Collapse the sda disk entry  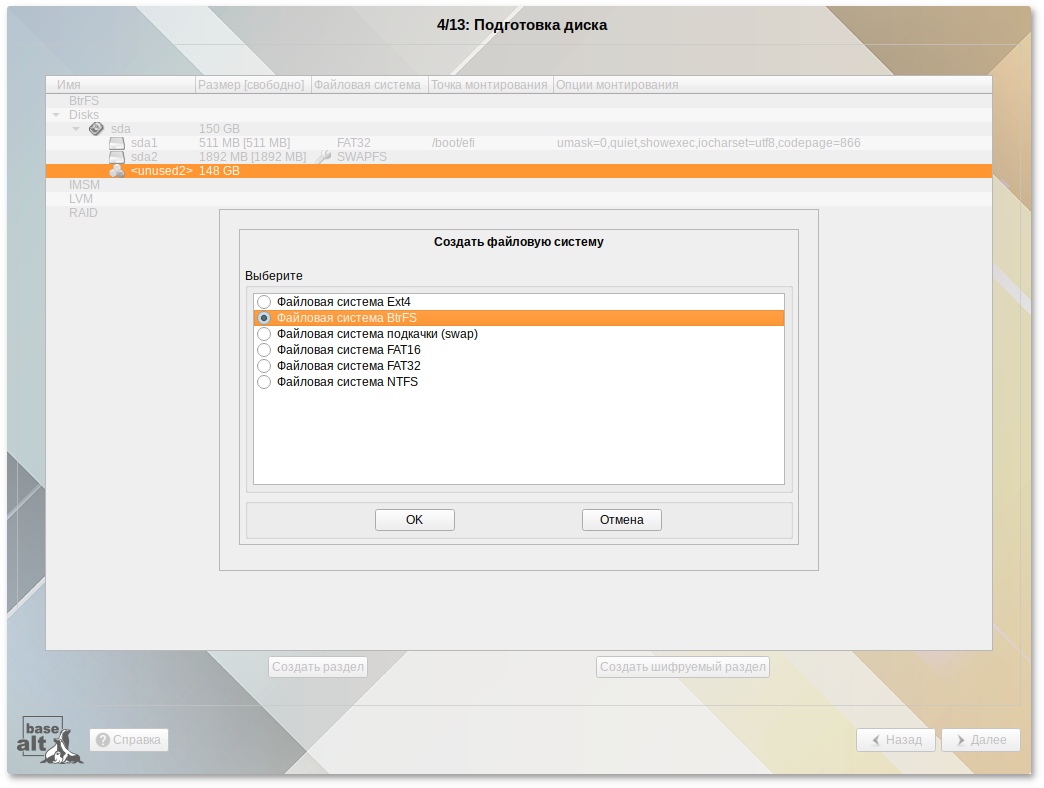click(x=76, y=128)
